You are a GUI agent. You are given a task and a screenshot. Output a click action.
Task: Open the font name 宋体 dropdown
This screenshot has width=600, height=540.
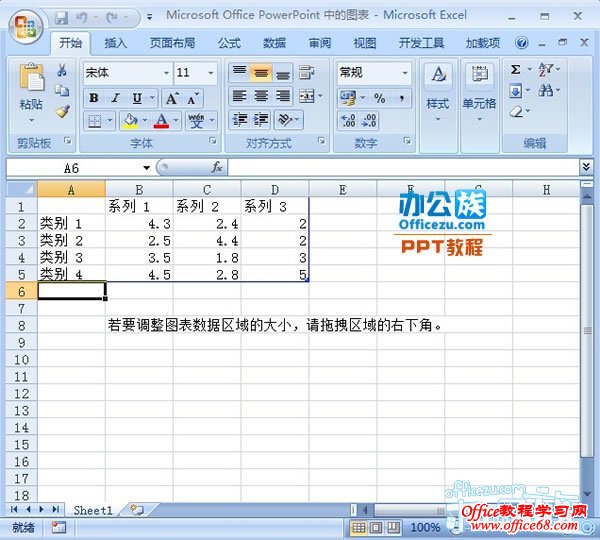166,73
